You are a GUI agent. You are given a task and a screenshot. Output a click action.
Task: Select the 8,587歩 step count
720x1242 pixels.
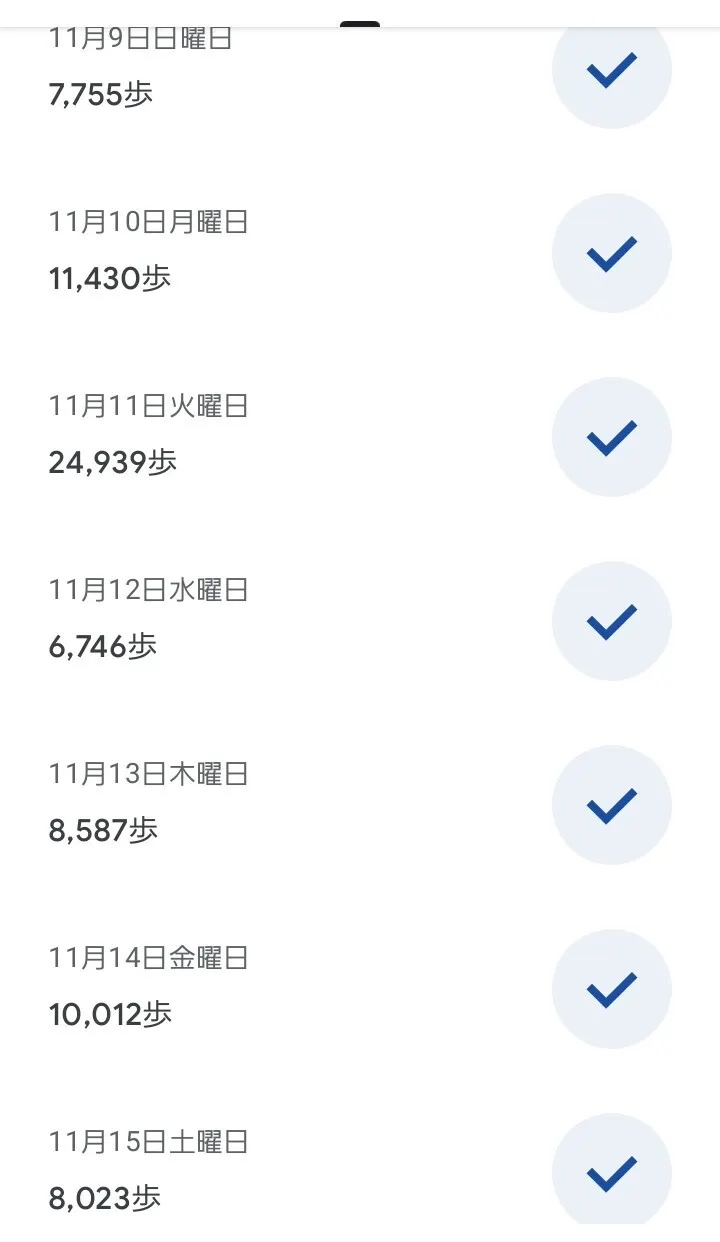tap(103, 830)
